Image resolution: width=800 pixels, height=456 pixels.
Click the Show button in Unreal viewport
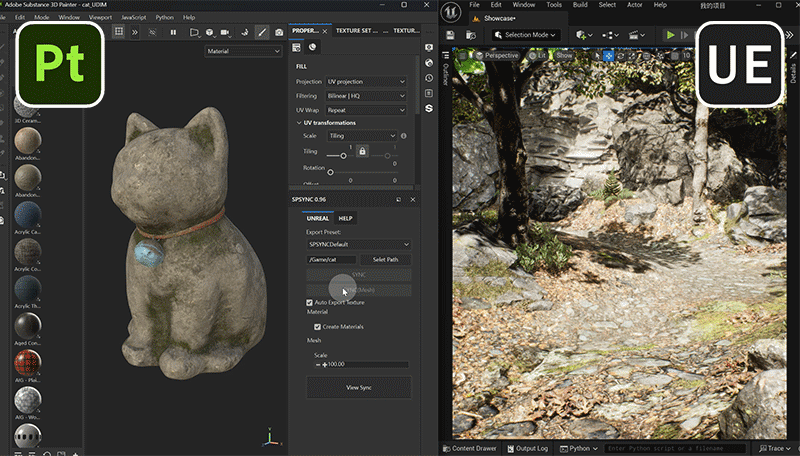564,55
